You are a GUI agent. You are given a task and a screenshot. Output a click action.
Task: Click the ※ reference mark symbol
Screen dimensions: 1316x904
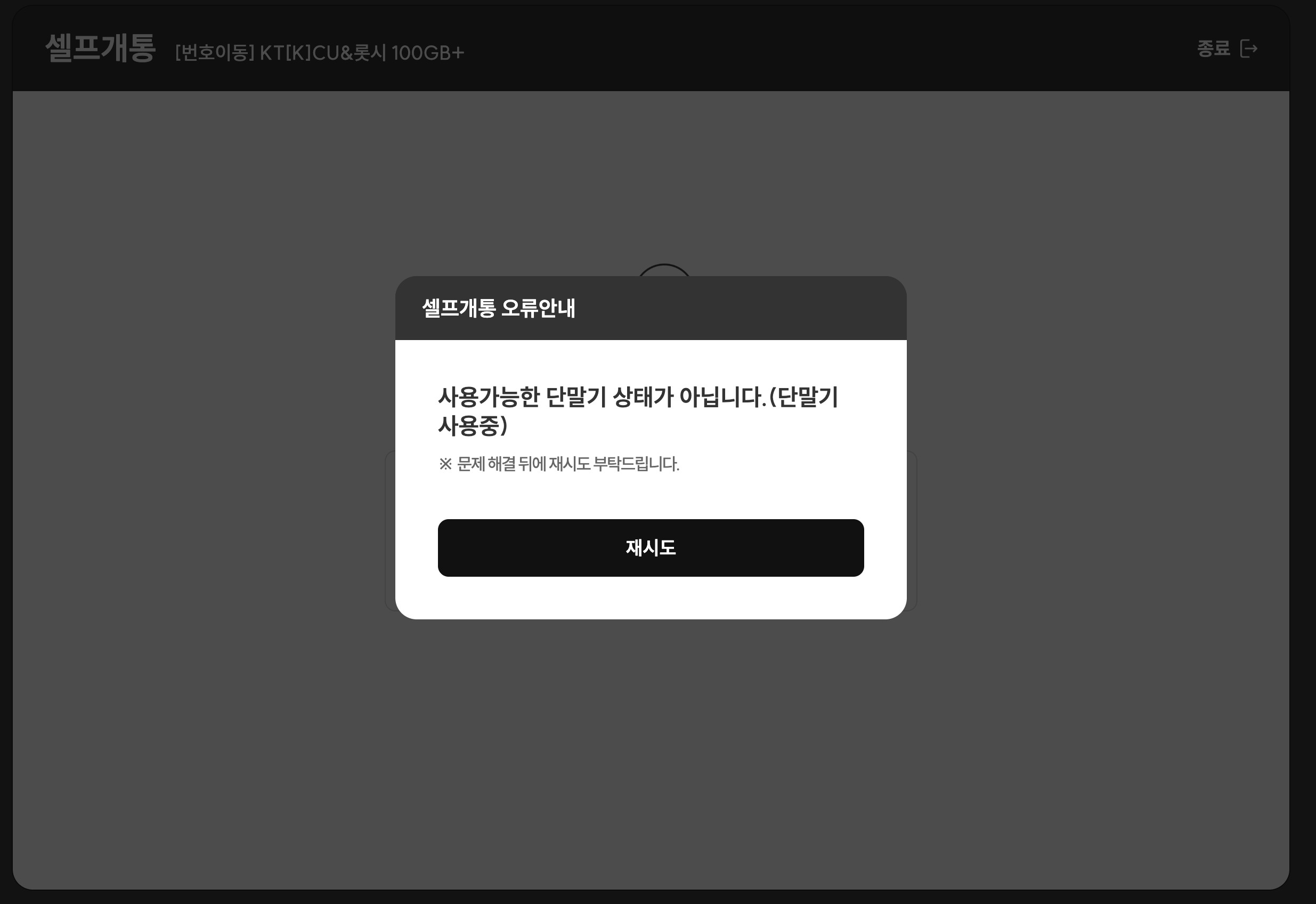pos(445,464)
